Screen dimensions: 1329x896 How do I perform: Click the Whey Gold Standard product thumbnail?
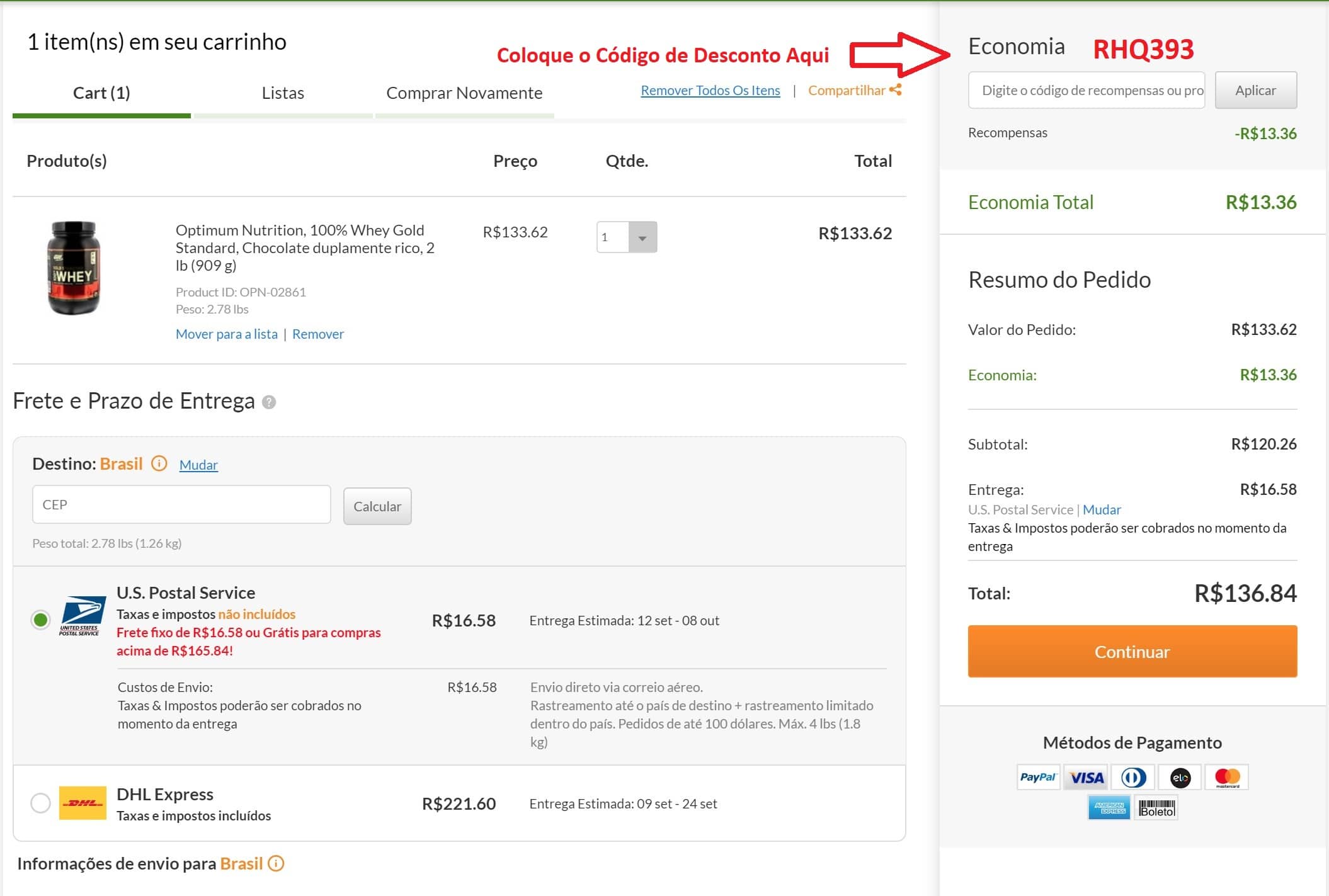[74, 268]
